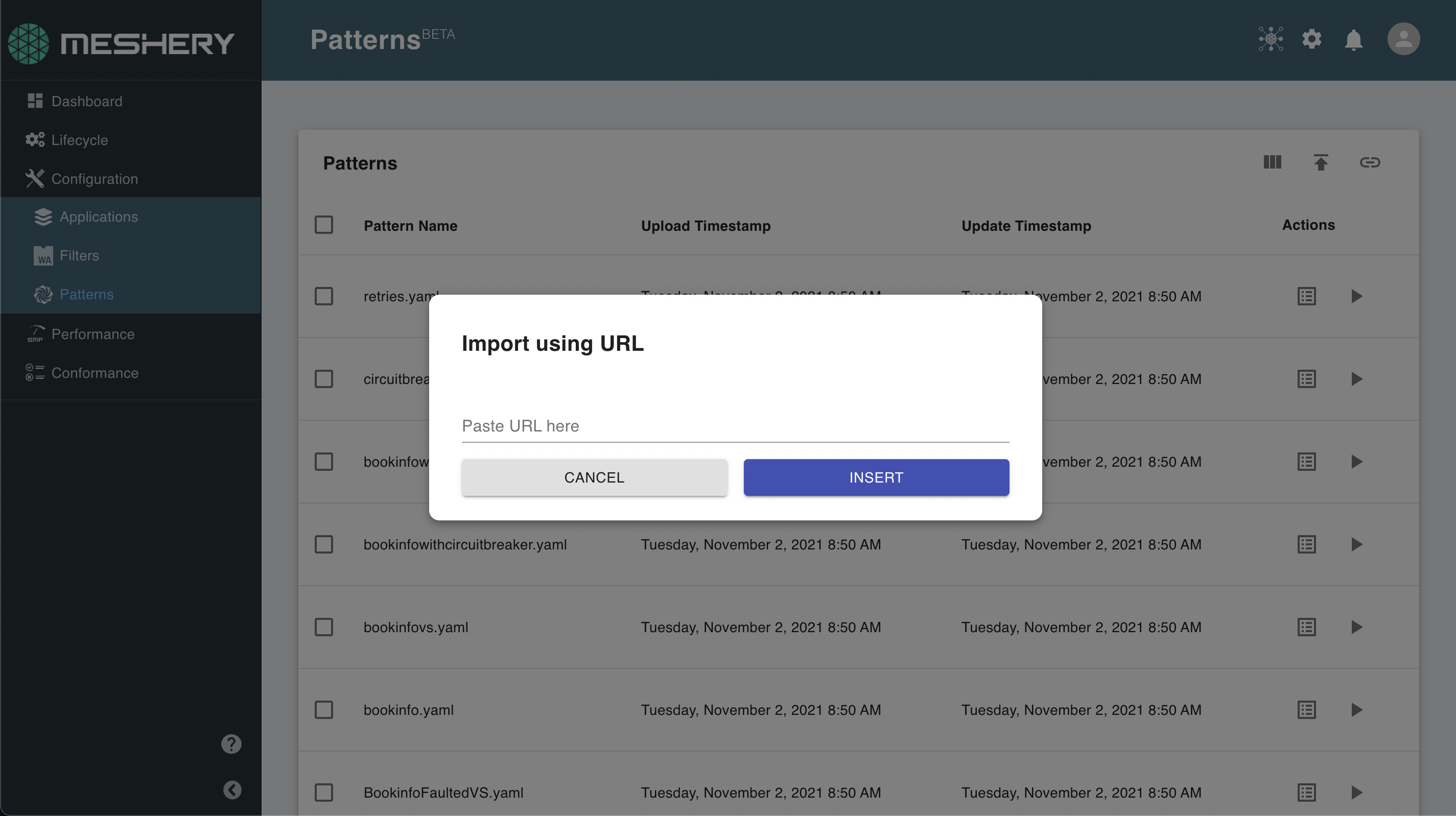Image resolution: width=1456 pixels, height=816 pixels.
Task: Open the notifications bell
Action: 1353,39
